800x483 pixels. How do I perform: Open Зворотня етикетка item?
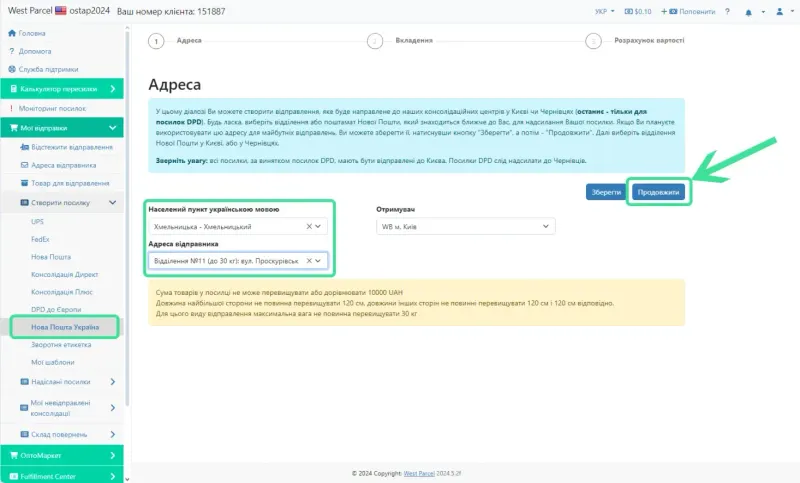tap(61, 345)
